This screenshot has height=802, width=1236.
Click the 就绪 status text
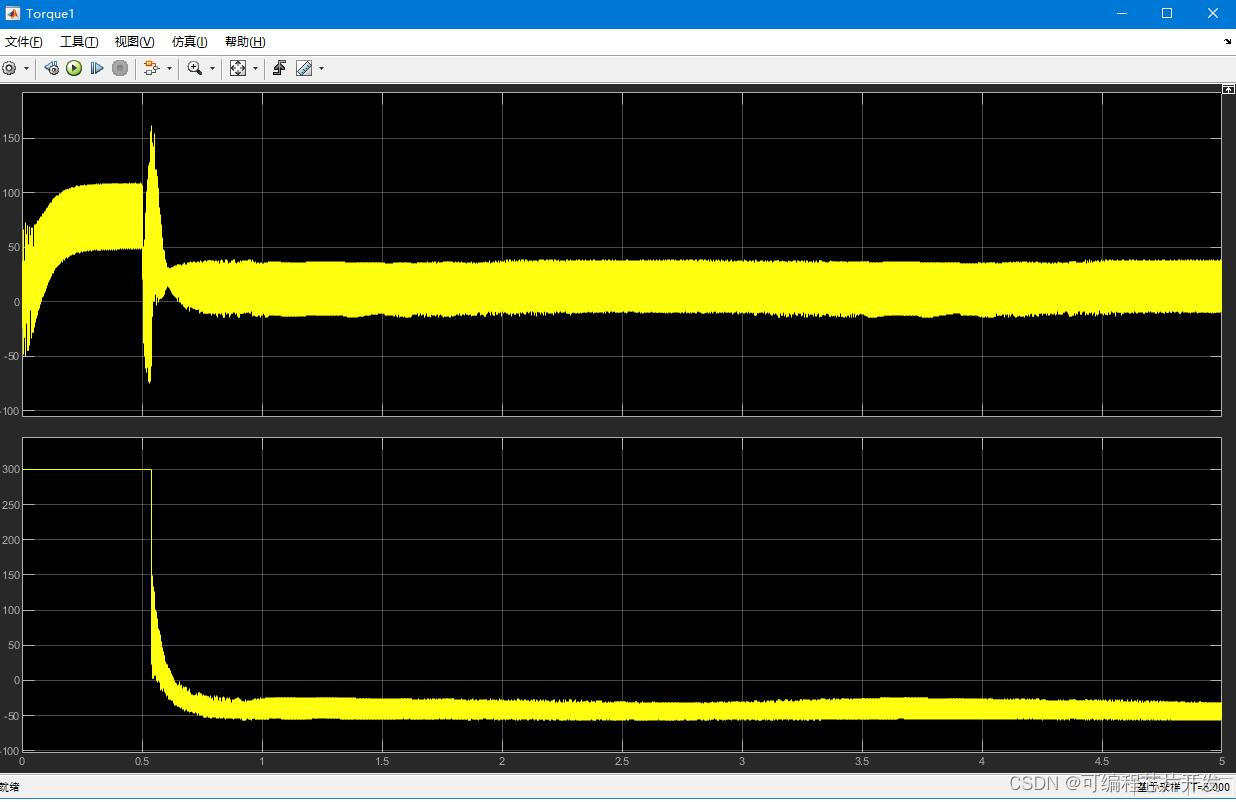point(10,787)
